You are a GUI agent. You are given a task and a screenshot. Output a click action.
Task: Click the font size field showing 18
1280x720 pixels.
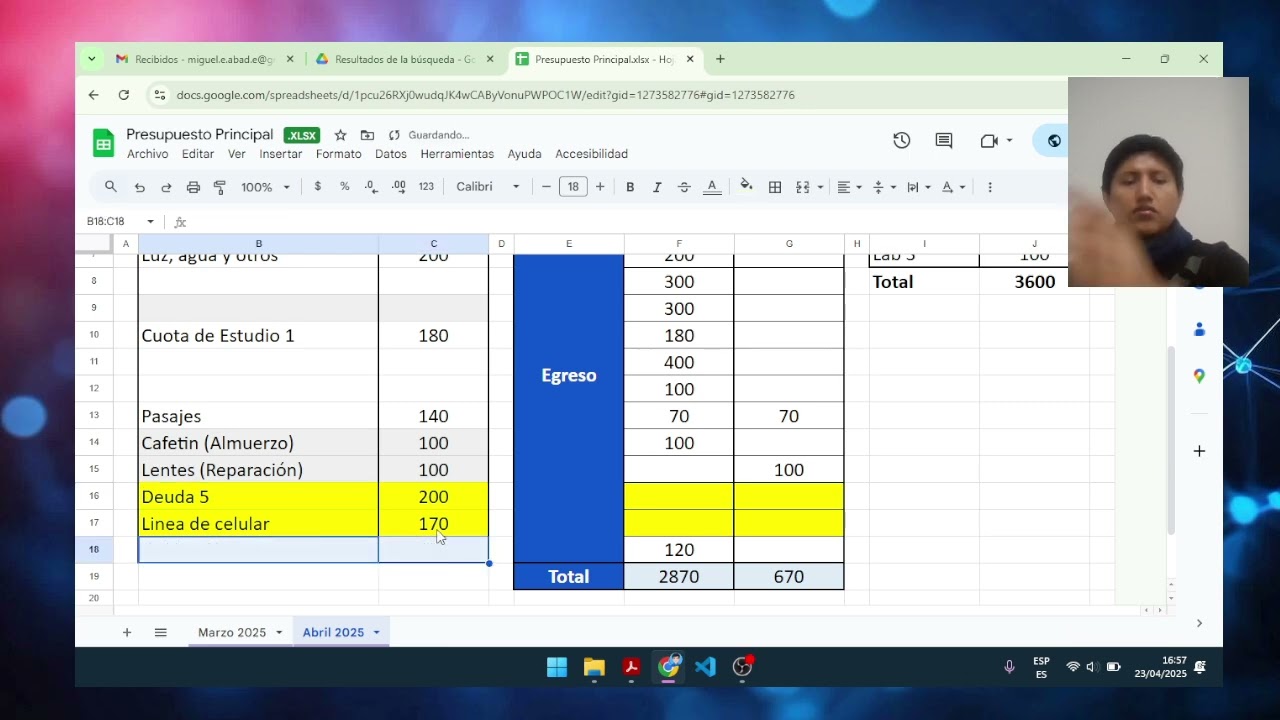click(x=573, y=187)
